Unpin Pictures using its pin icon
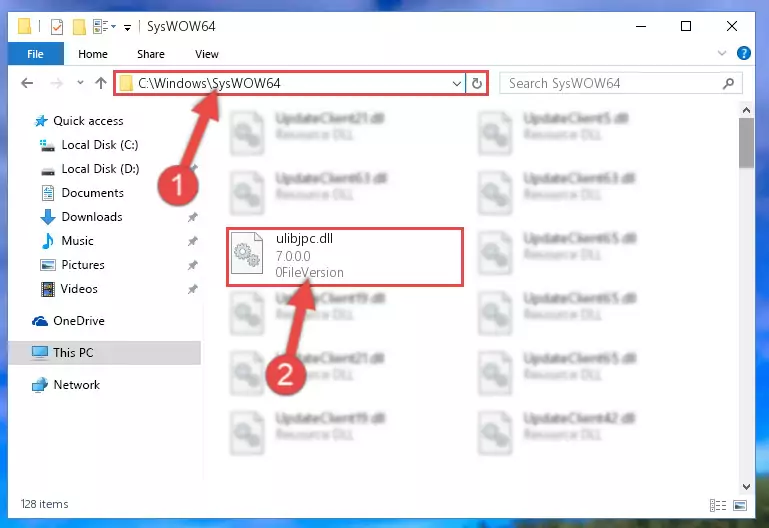 point(192,265)
